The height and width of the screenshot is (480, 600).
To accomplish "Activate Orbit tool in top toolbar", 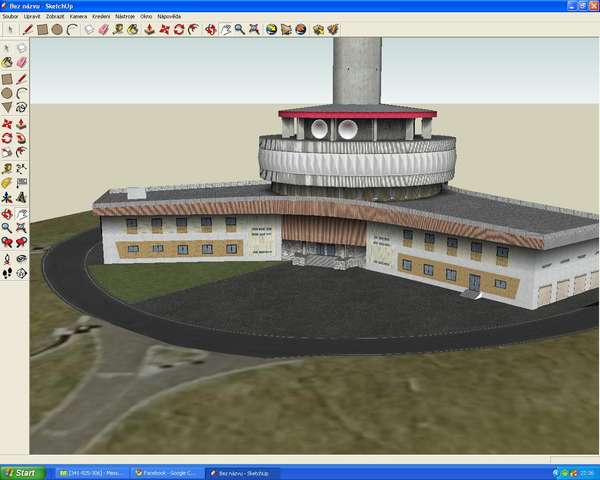I will (x=210, y=29).
